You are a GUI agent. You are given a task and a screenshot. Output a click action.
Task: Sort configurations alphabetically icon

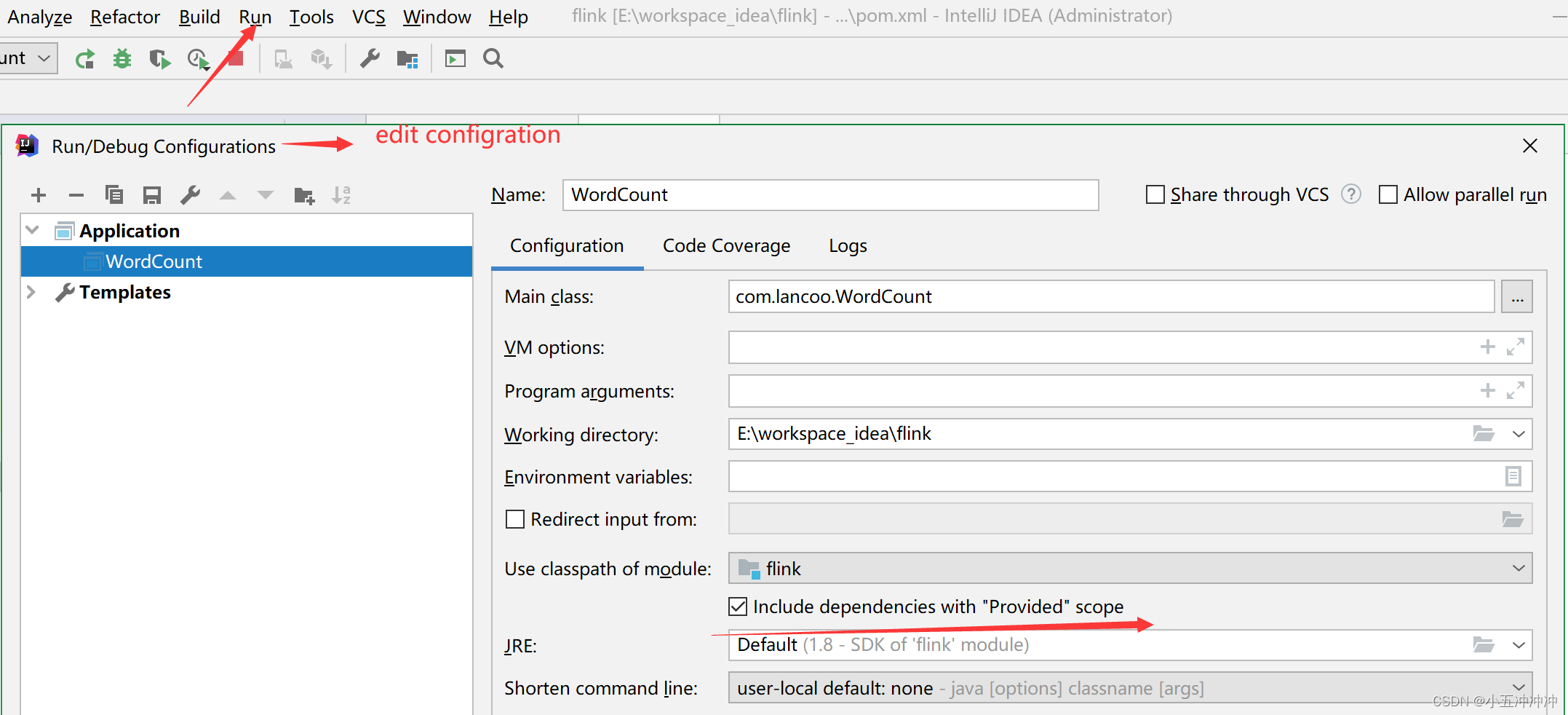click(341, 195)
